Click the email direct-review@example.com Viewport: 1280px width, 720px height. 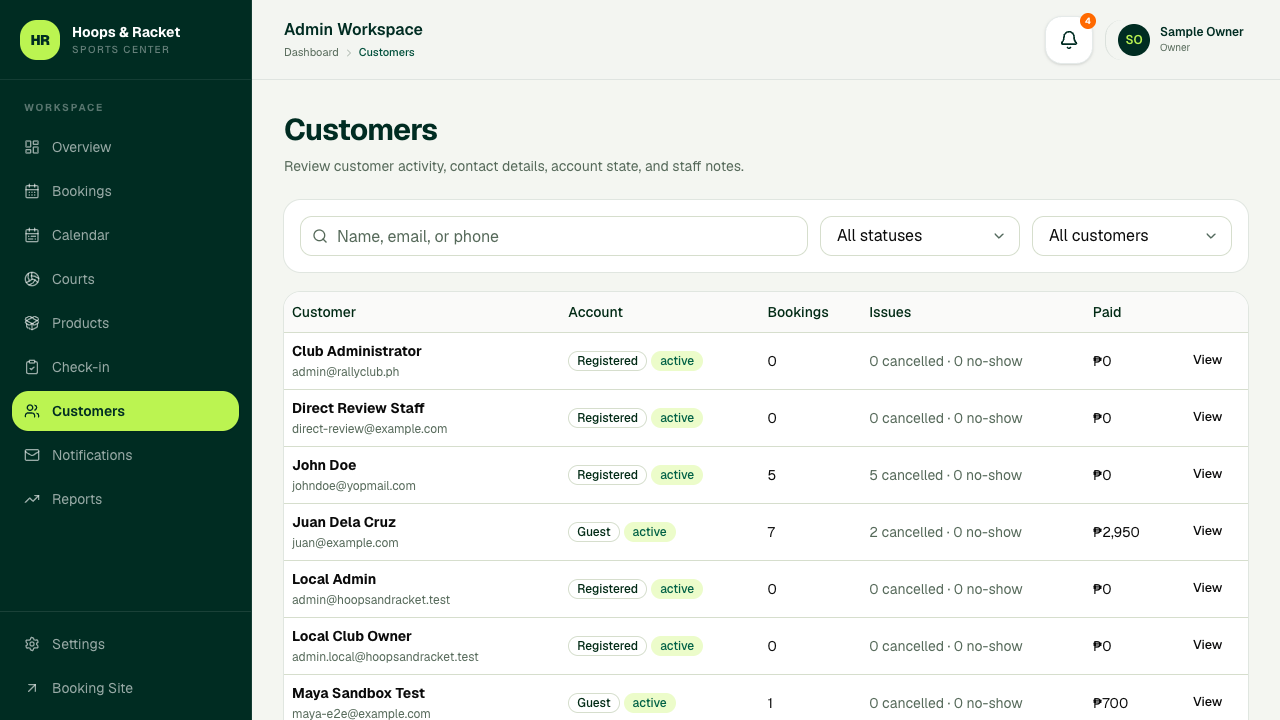pyautogui.click(x=370, y=429)
